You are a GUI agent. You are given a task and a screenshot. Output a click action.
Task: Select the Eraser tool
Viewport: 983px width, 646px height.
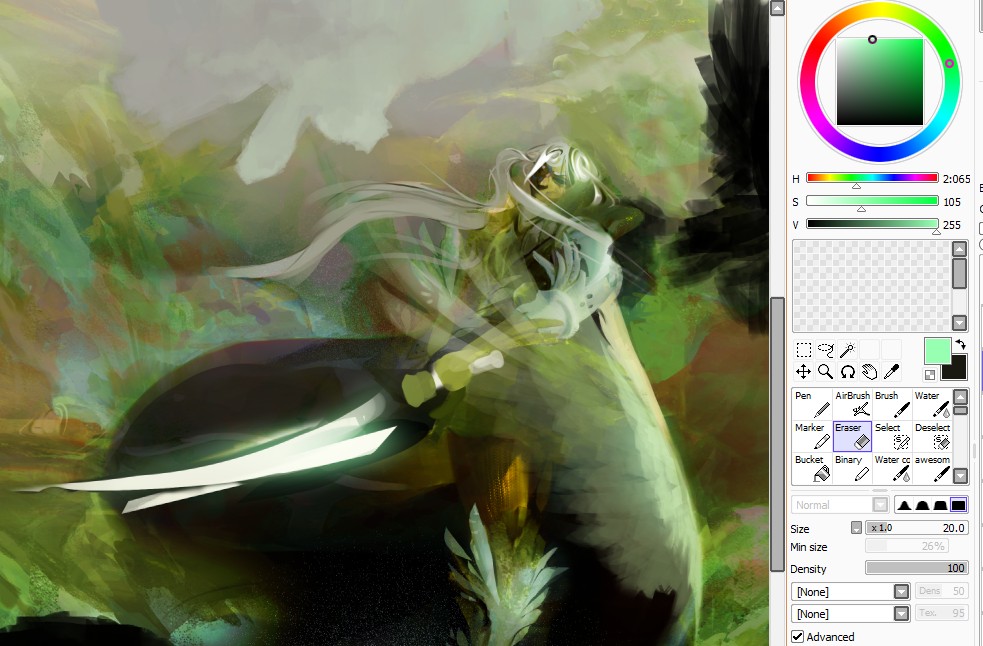pos(852,437)
